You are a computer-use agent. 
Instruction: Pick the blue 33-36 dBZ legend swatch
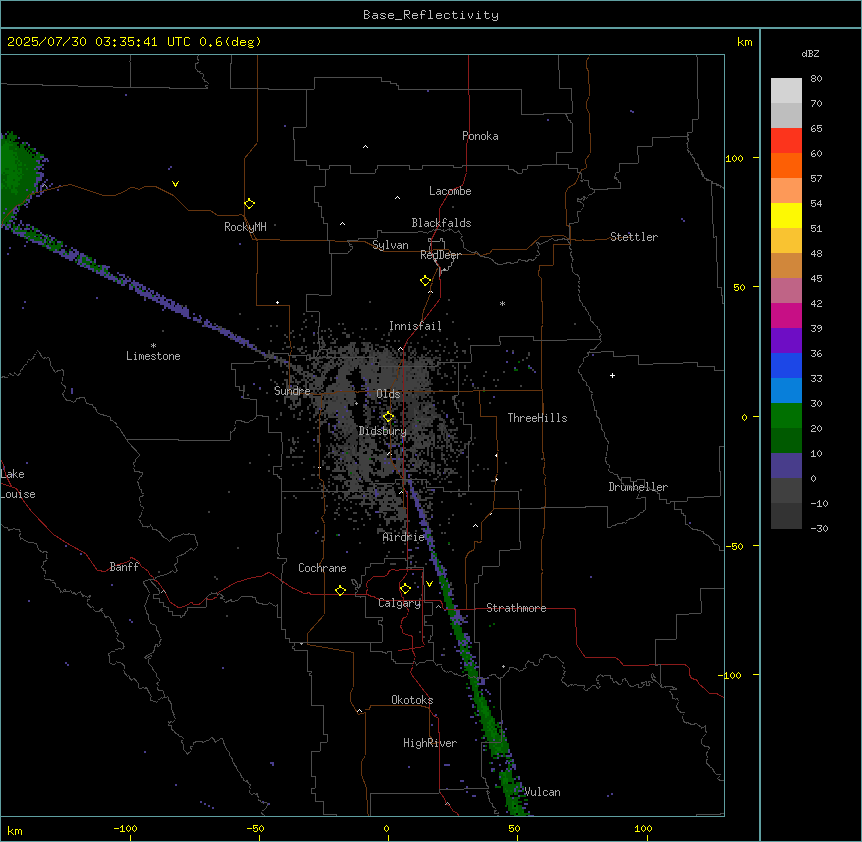pyautogui.click(x=786, y=365)
